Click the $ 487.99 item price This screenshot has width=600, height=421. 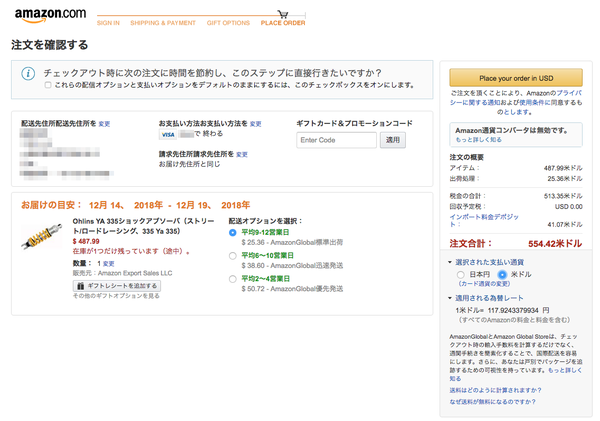tap(86, 241)
